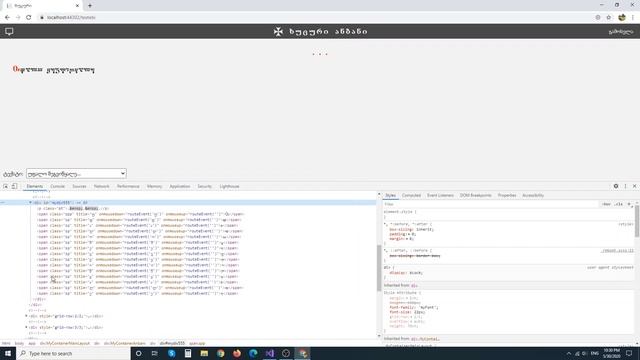Image resolution: width=640 pixels, height=360 pixels.
Task: Close the current browser tab
Action: (x=78, y=6)
